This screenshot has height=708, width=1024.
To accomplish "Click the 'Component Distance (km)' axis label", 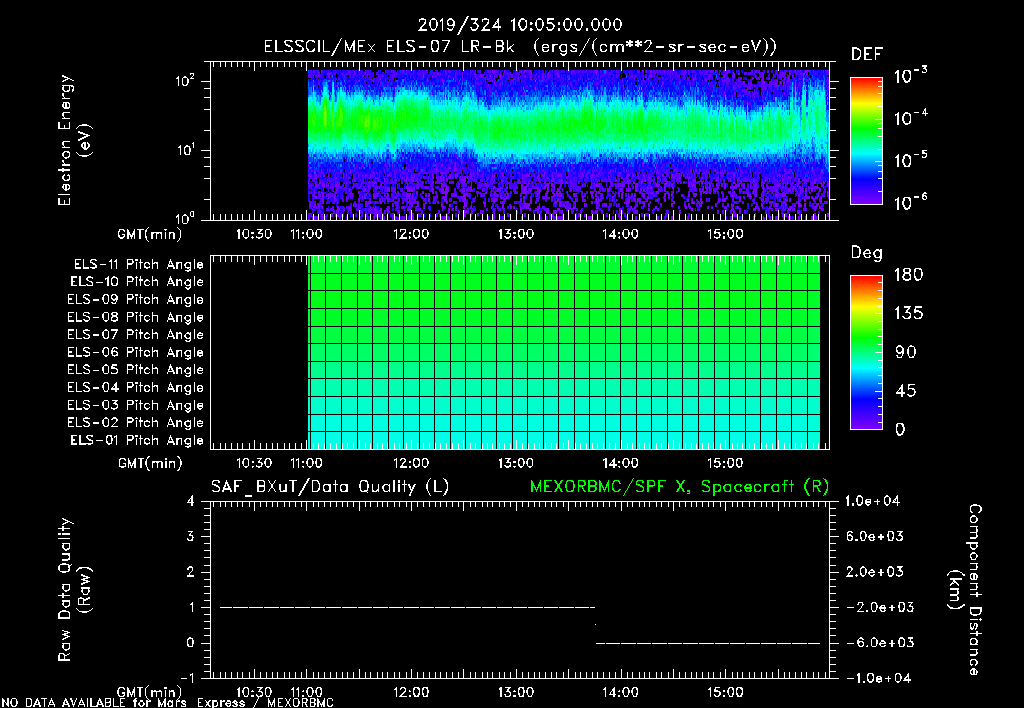I will tap(965, 590).
